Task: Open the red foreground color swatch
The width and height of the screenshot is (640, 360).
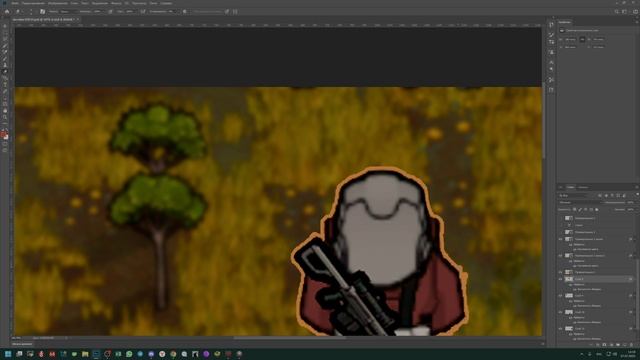Action: 4,134
